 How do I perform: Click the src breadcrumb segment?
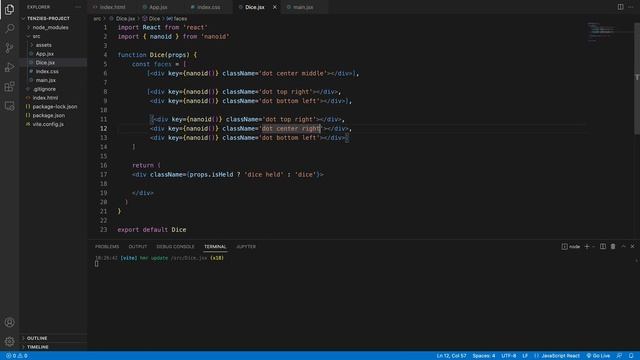[97, 19]
